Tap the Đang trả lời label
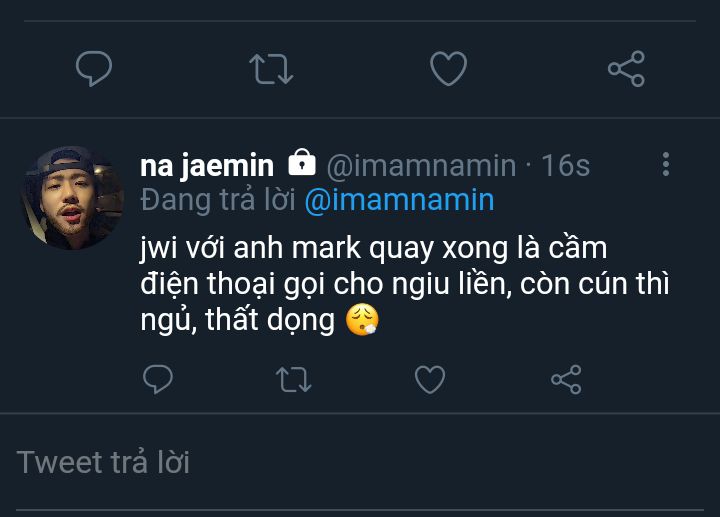720x517 pixels. click(218, 200)
